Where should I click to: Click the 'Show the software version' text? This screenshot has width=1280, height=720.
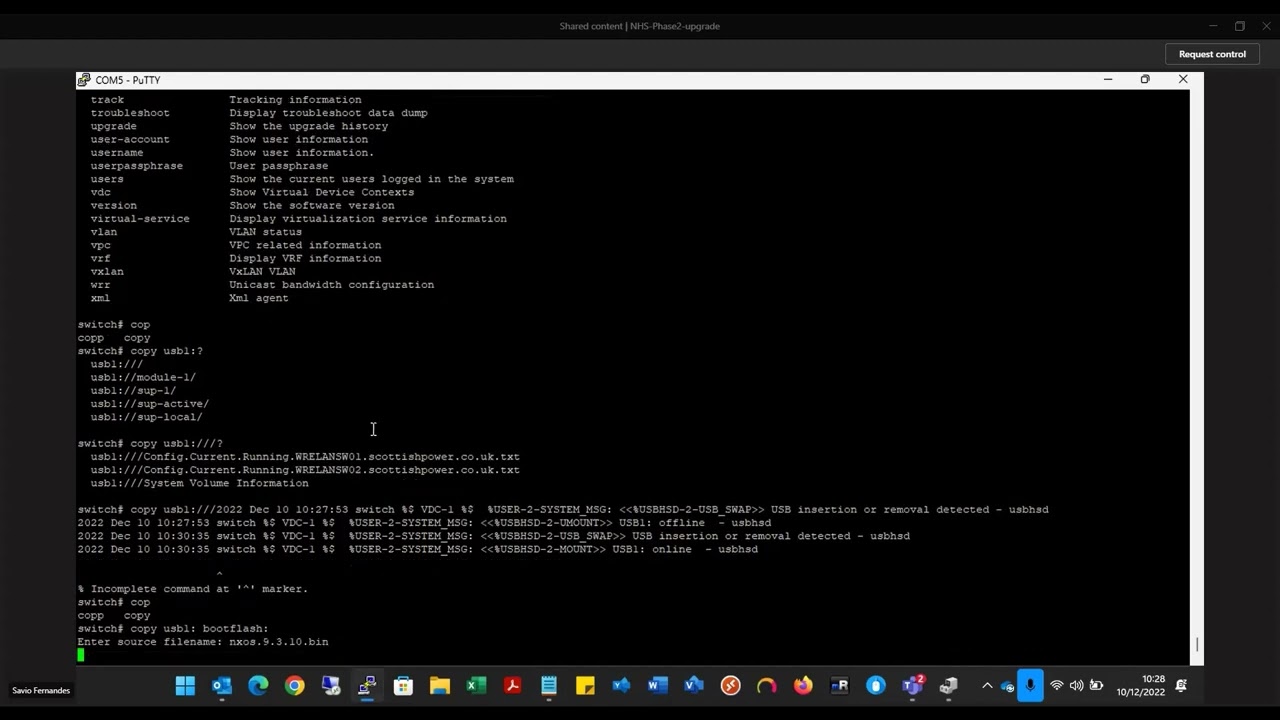click(312, 206)
